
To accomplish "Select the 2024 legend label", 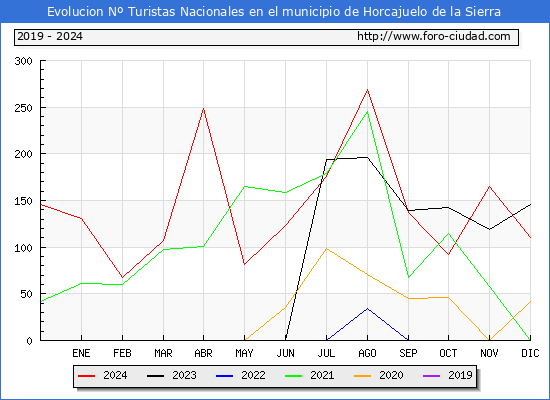I will point(115,375).
